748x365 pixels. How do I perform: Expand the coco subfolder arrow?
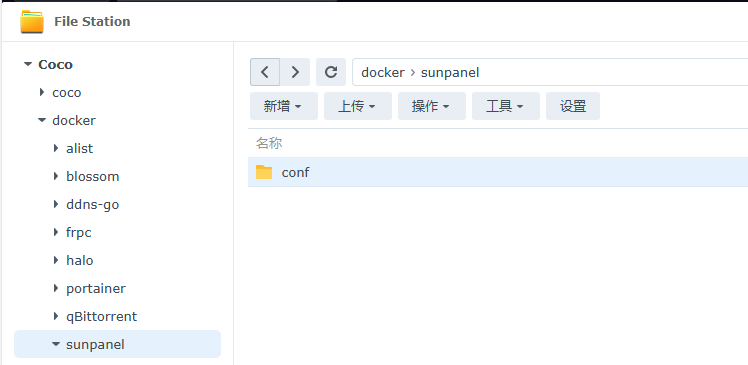(x=42, y=92)
